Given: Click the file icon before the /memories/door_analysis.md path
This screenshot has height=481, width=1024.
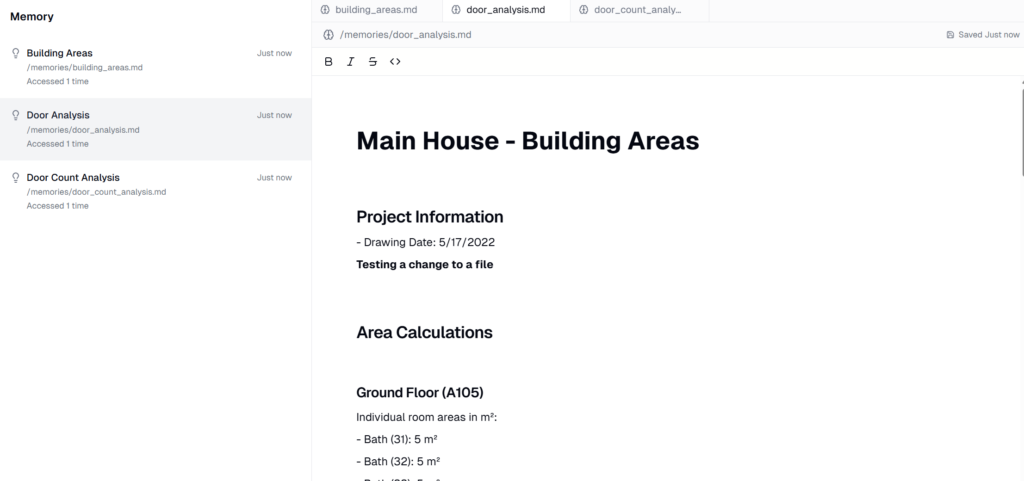Looking at the screenshot, I should click(328, 35).
